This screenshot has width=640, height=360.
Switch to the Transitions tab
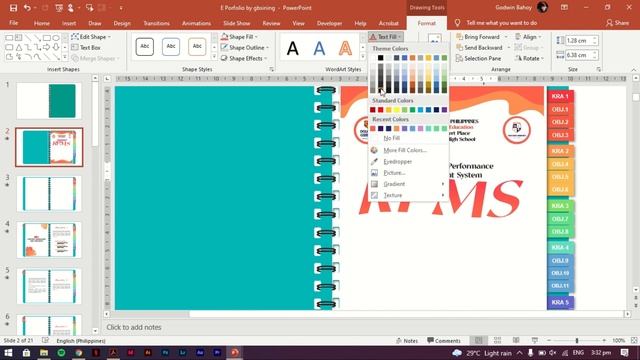pyautogui.click(x=156, y=23)
